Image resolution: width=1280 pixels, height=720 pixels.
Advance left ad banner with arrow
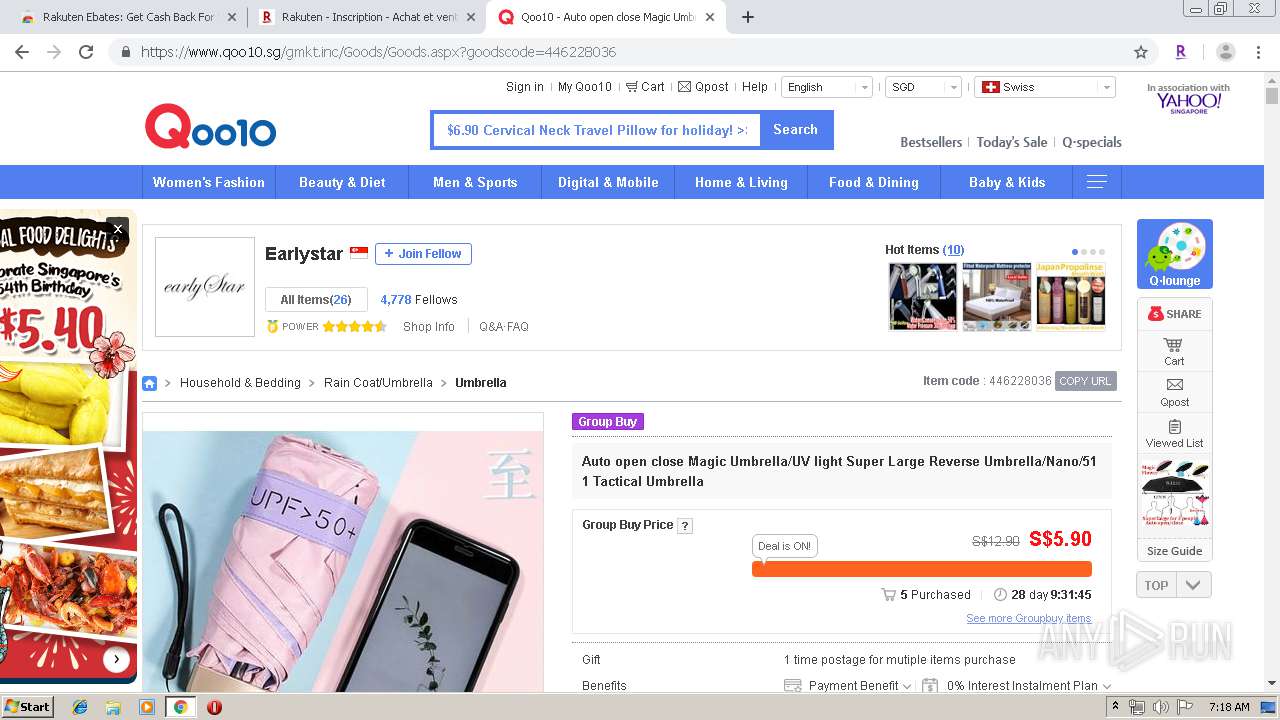pyautogui.click(x=116, y=659)
